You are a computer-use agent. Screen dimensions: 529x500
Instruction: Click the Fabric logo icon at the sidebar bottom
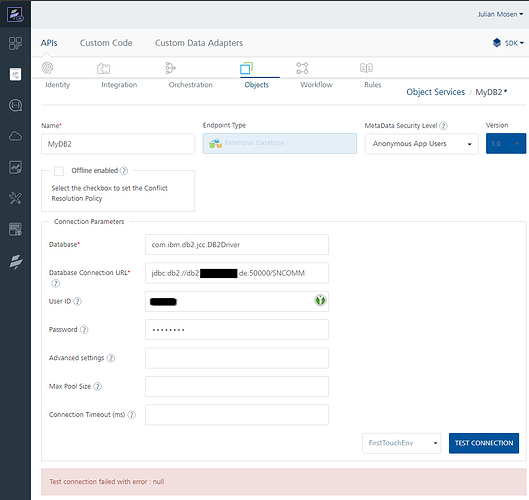(x=16, y=262)
